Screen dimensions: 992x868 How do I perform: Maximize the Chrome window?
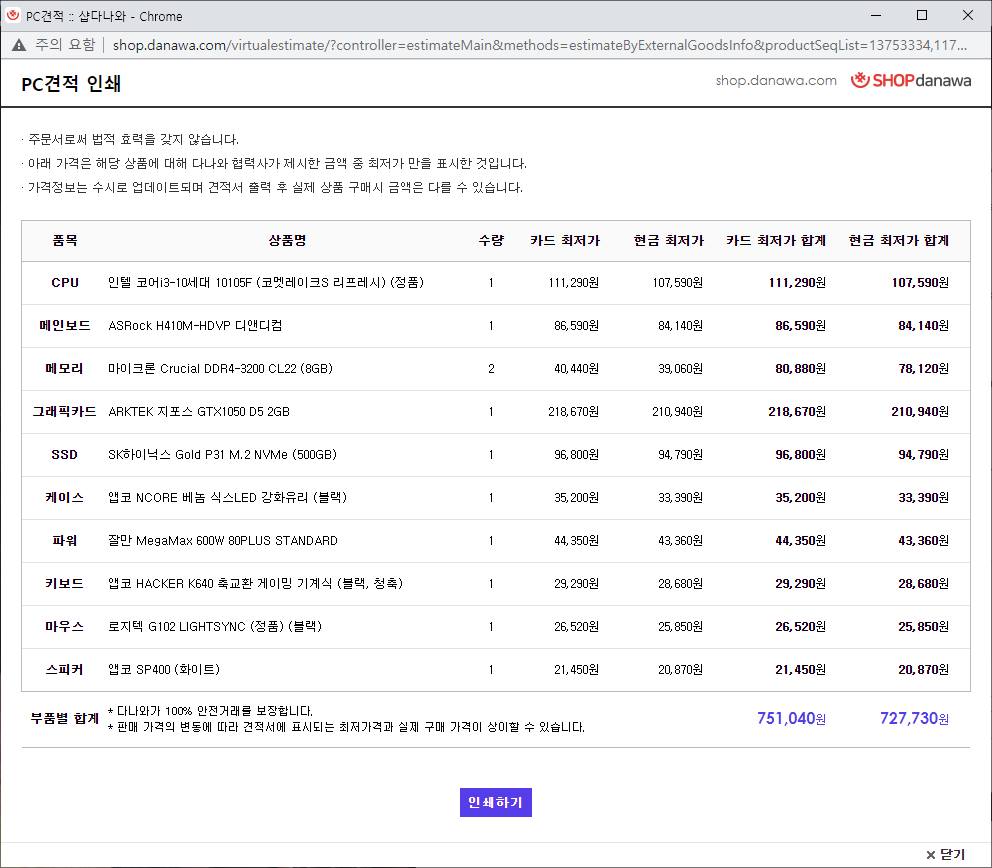922,15
